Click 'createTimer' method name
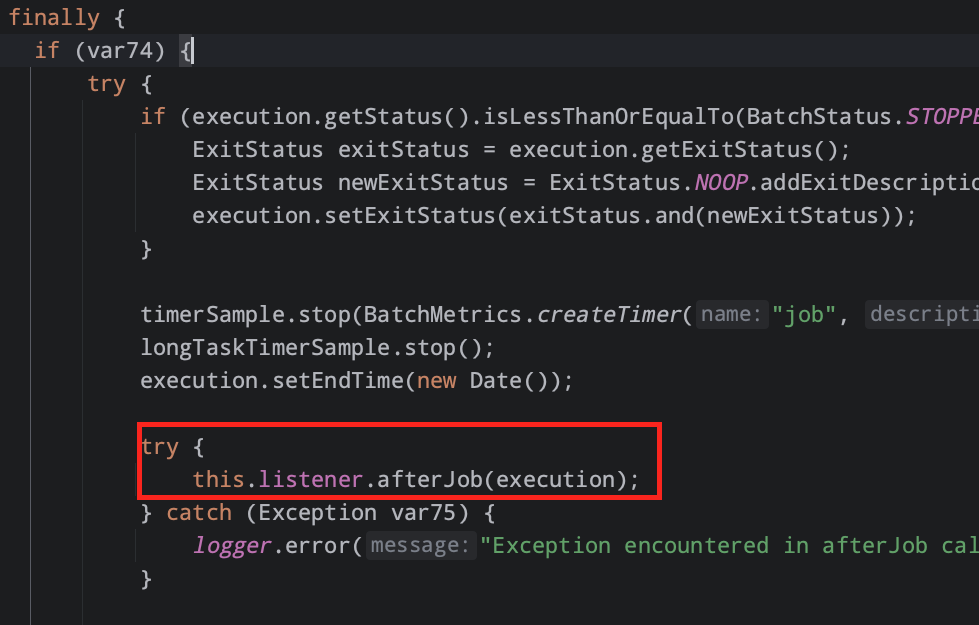The image size is (979, 625). pos(609,315)
